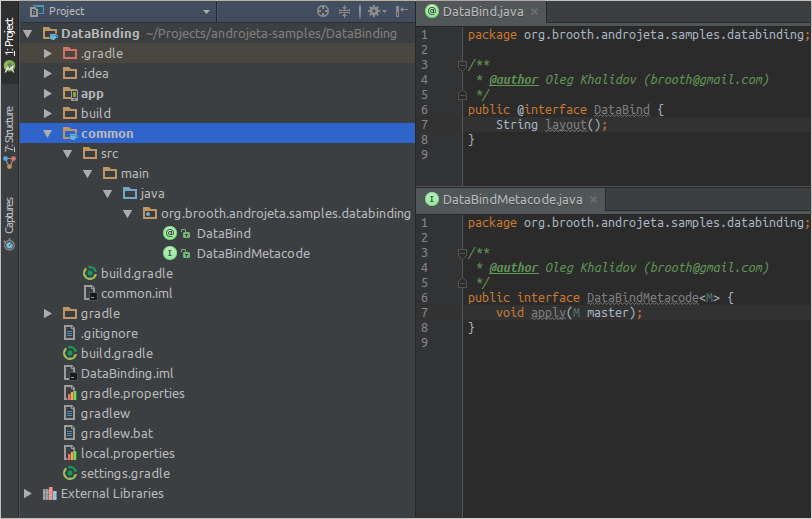Open the Project view type dropdown
Screen dimensions: 812x519
(x=207, y=11)
